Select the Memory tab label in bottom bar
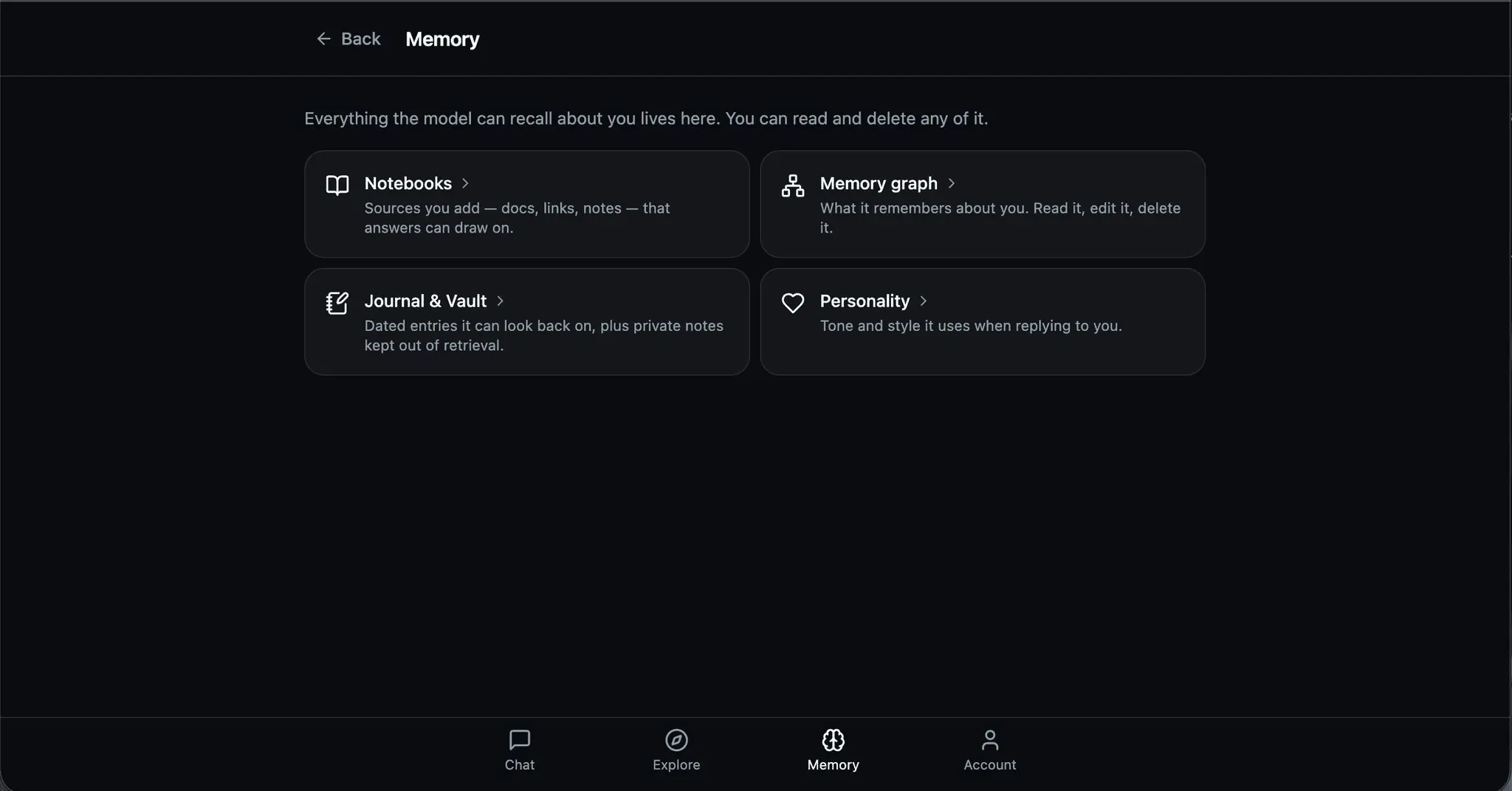Screen dimensions: 1512x791 point(834,764)
